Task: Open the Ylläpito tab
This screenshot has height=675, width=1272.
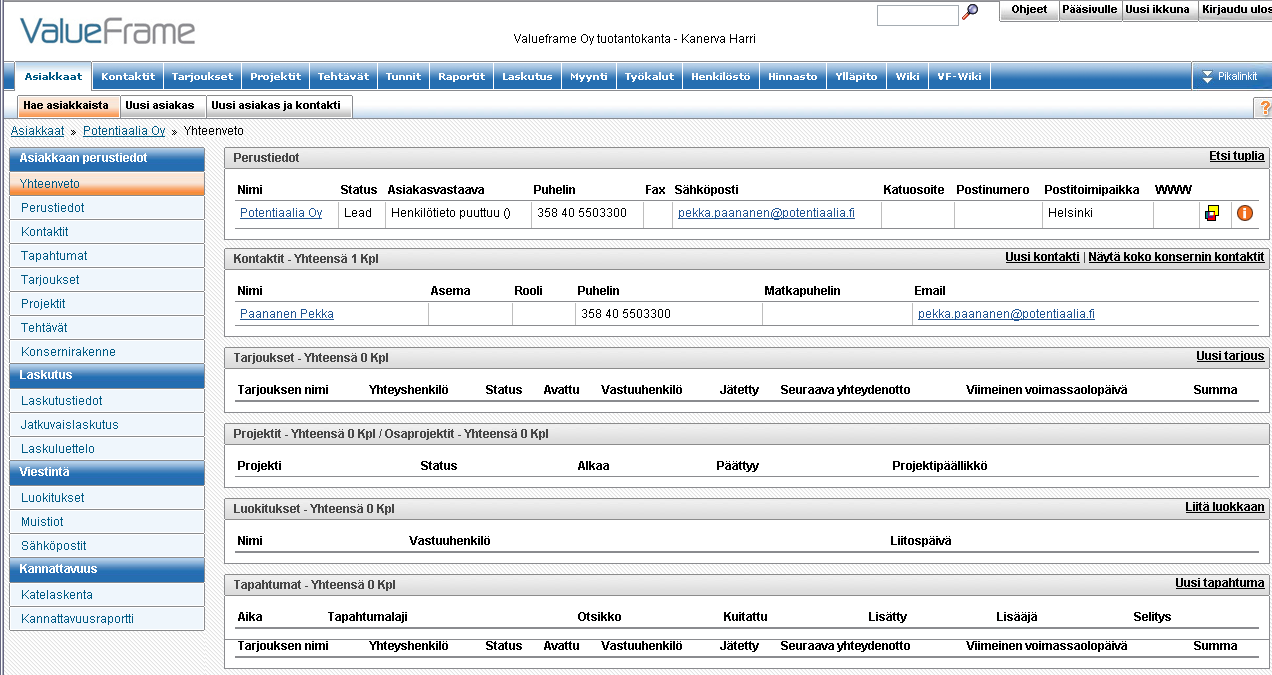Action: point(856,76)
